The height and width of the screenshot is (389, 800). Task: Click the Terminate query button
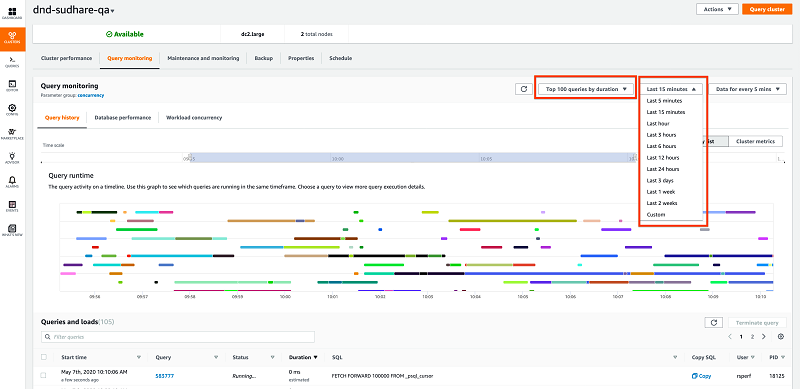757,323
